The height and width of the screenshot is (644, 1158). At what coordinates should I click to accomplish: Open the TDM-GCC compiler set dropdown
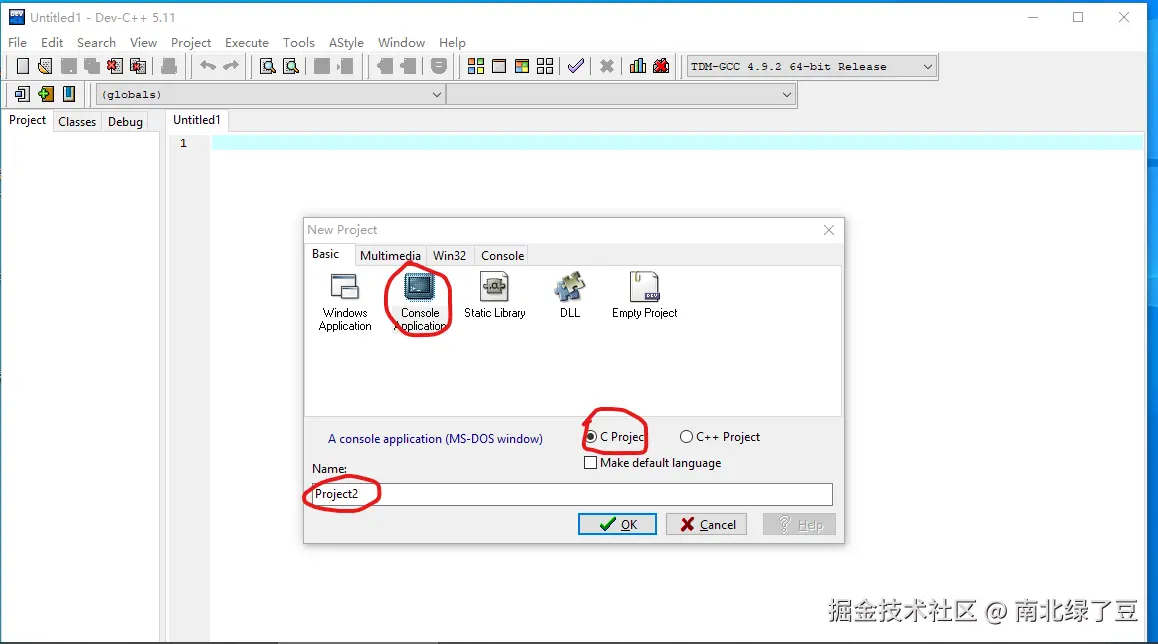pyautogui.click(x=812, y=66)
